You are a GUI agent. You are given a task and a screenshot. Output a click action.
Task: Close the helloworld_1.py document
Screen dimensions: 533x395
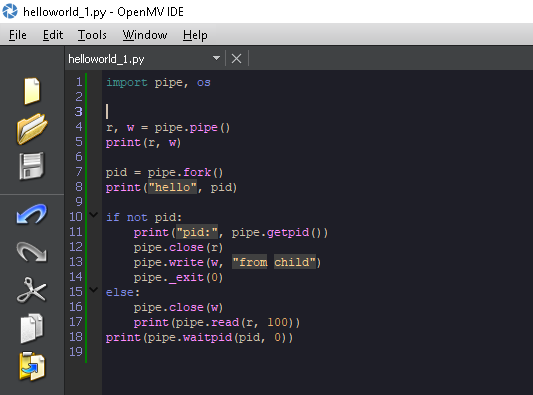pyautogui.click(x=236, y=58)
